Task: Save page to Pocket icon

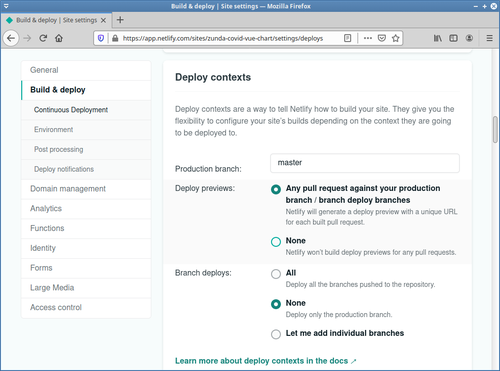Action: coord(382,38)
